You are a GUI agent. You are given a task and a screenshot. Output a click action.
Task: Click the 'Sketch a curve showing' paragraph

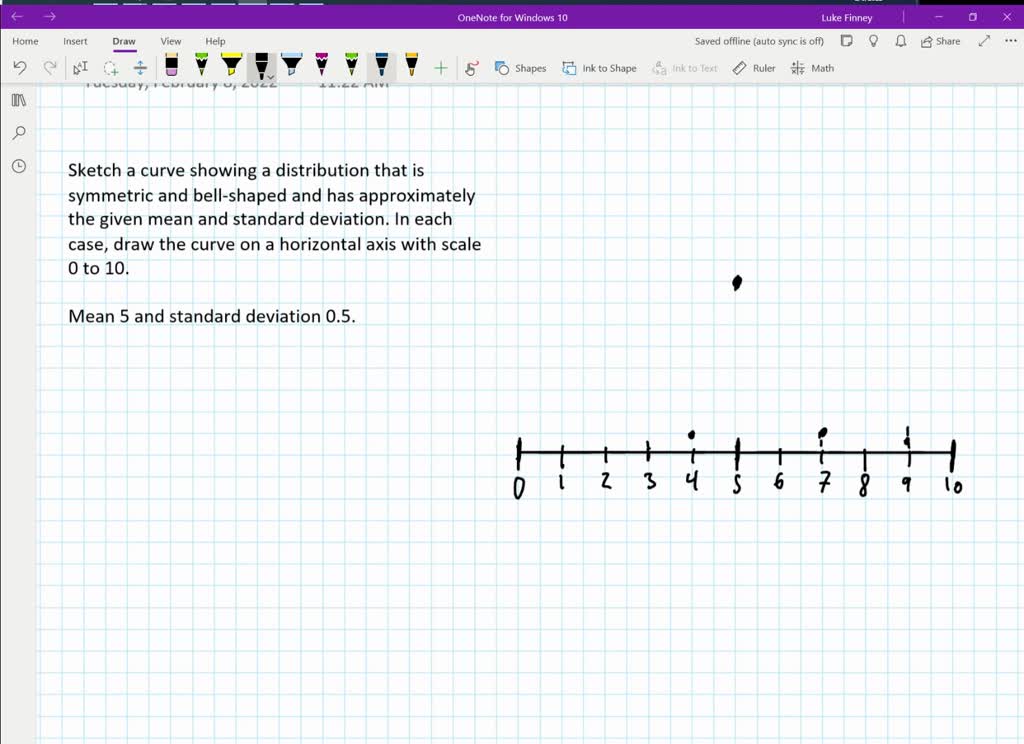pyautogui.click(x=274, y=219)
